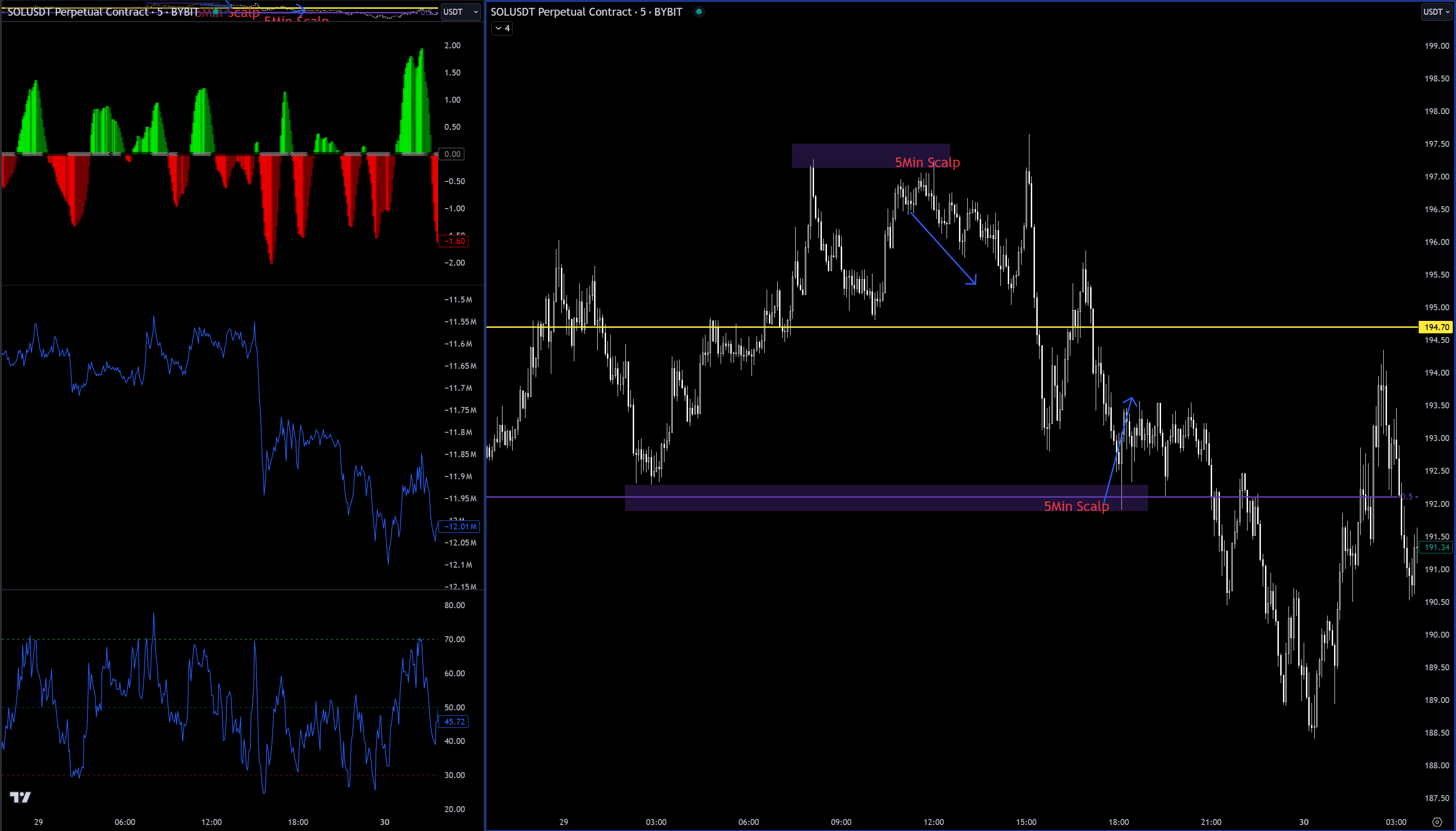Screen dimensions: 1456x831
Task: Click SOLUSDT Perpetual Contract title in right chart
Action: coord(586,12)
